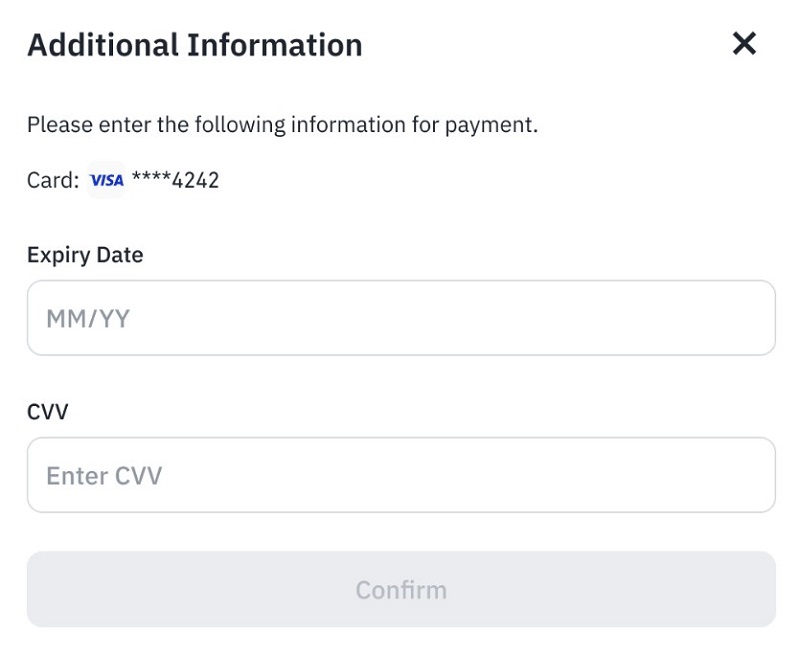Focus the Expiry Date input field
This screenshot has height=653, width=800.
pos(401,318)
